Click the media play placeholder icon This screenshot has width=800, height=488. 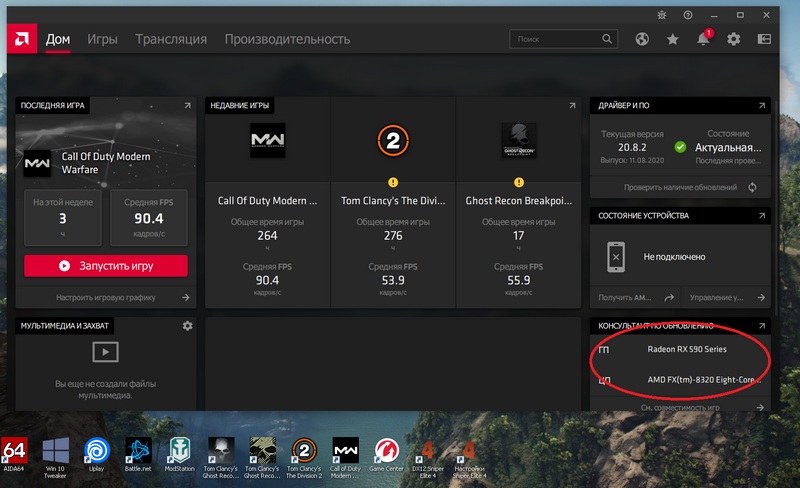[x=106, y=352]
